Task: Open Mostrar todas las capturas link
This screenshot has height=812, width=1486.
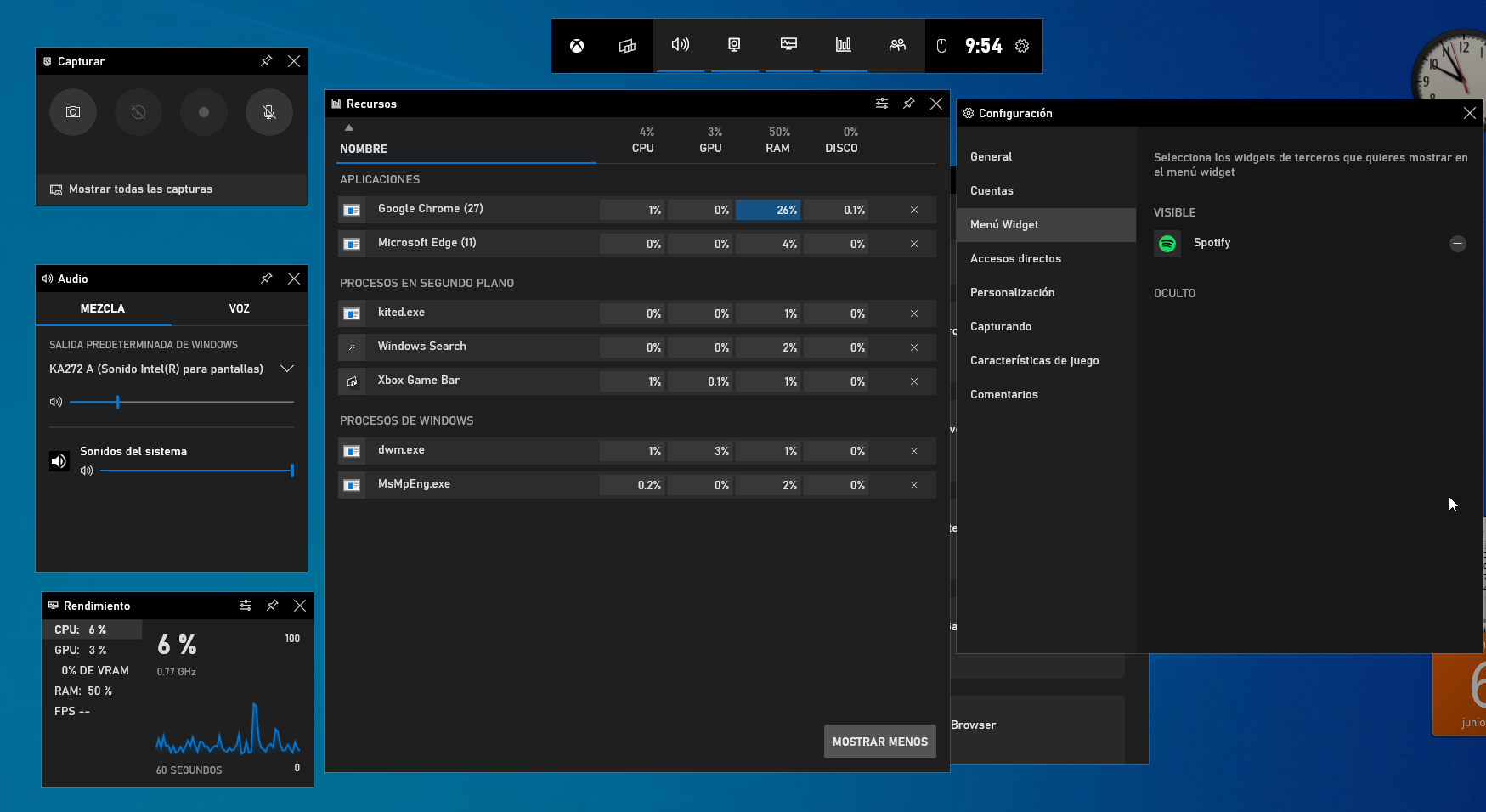Action: (140, 189)
